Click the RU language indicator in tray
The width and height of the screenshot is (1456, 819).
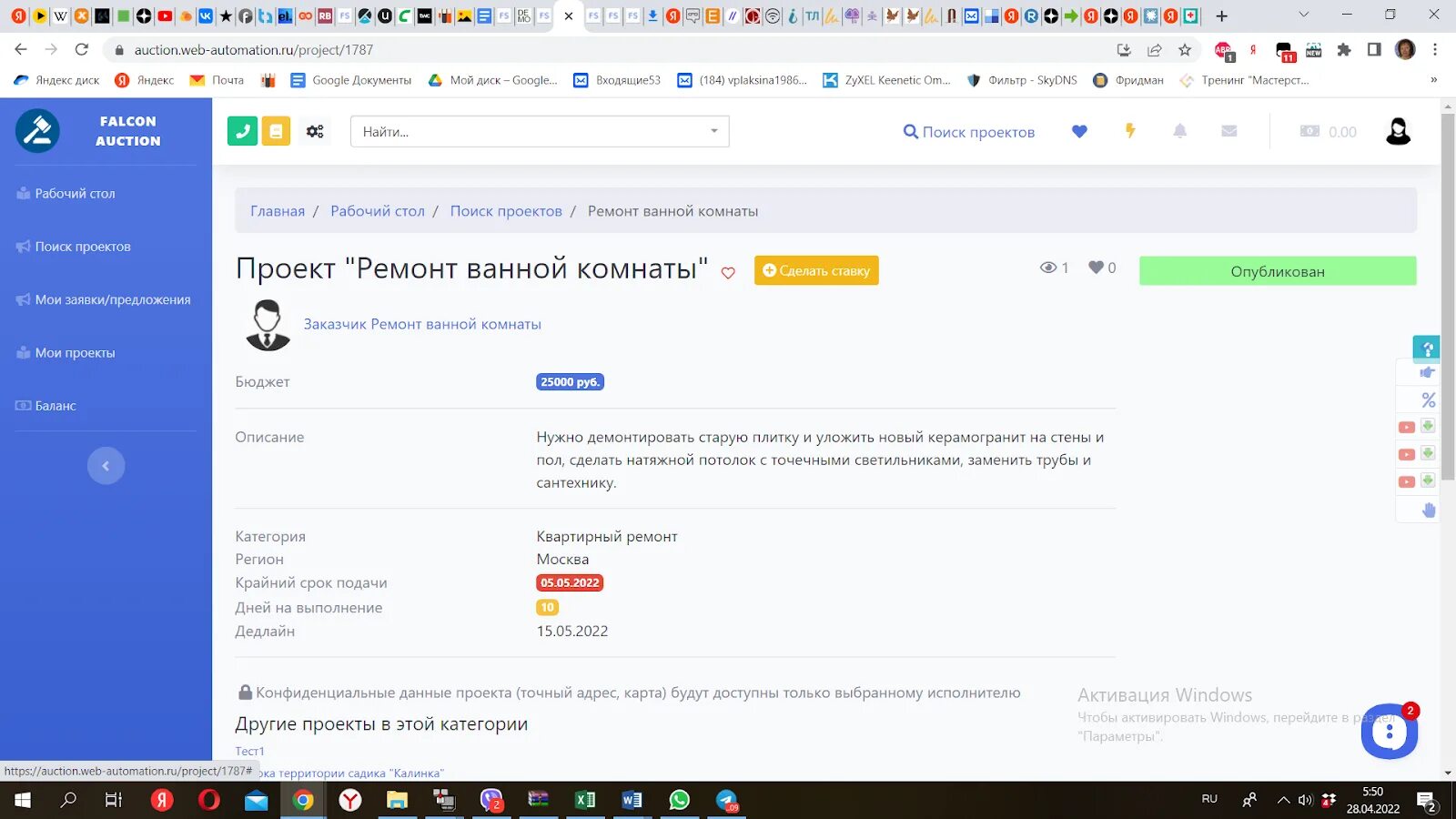(x=1209, y=799)
